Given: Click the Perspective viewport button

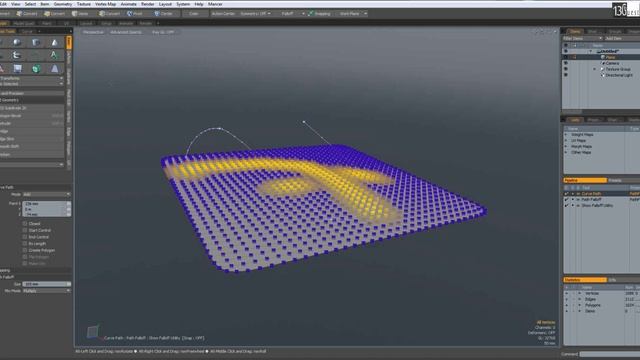Looking at the screenshot, I should [93, 32].
